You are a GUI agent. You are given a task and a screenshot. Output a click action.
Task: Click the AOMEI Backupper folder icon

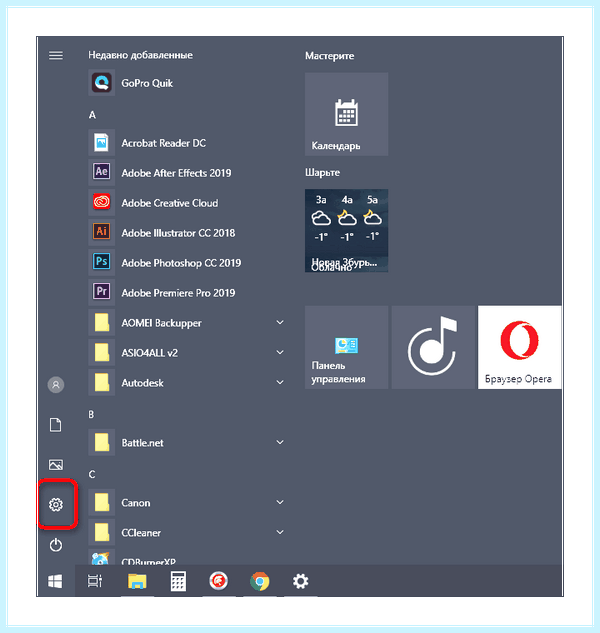tap(101, 323)
